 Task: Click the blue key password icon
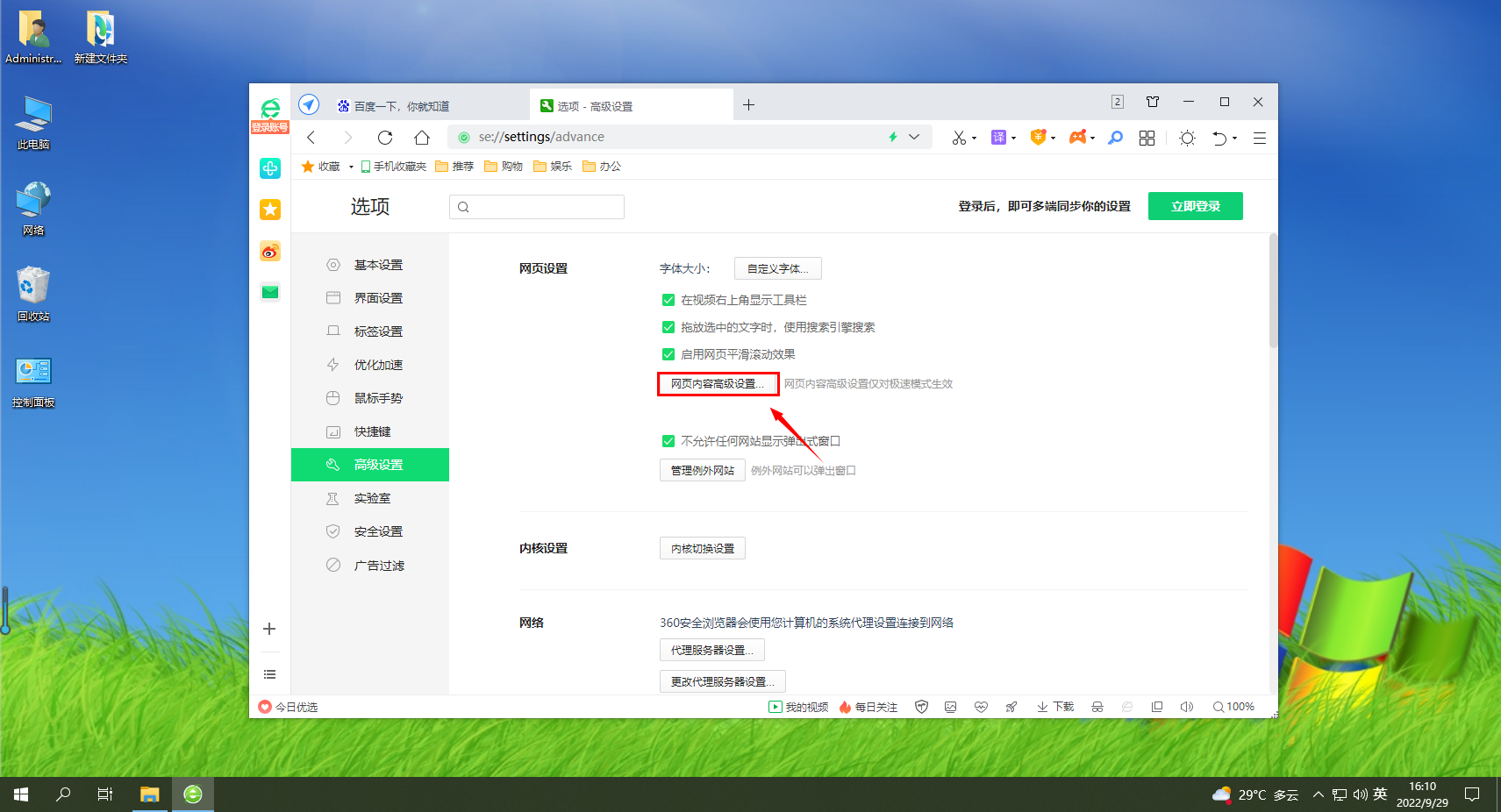[1115, 138]
